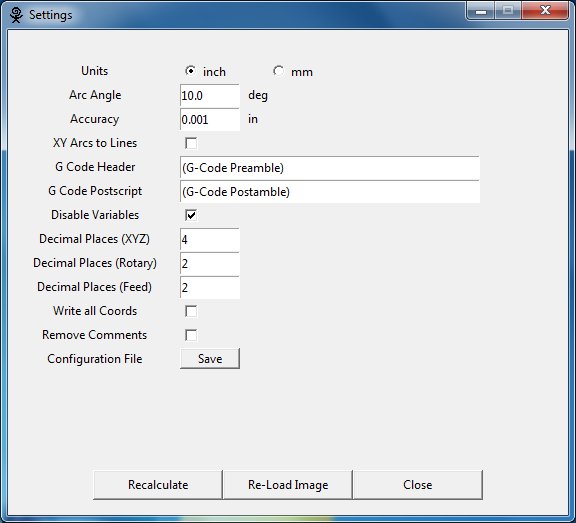Screen dimensions: 576x523
Task: Click the G Code Postscript text field
Action: pyautogui.click(x=330, y=192)
